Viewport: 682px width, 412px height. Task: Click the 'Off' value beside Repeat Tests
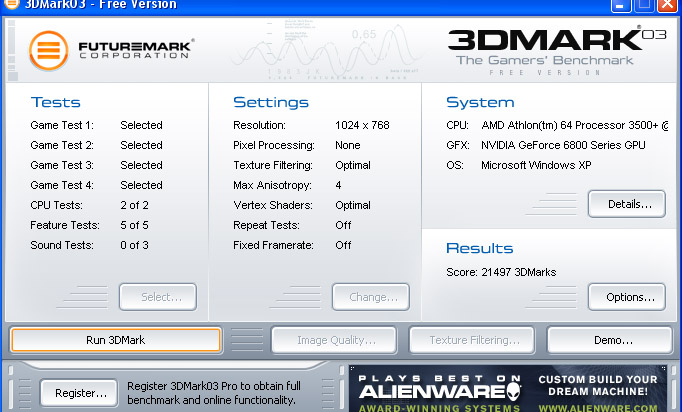tap(343, 225)
